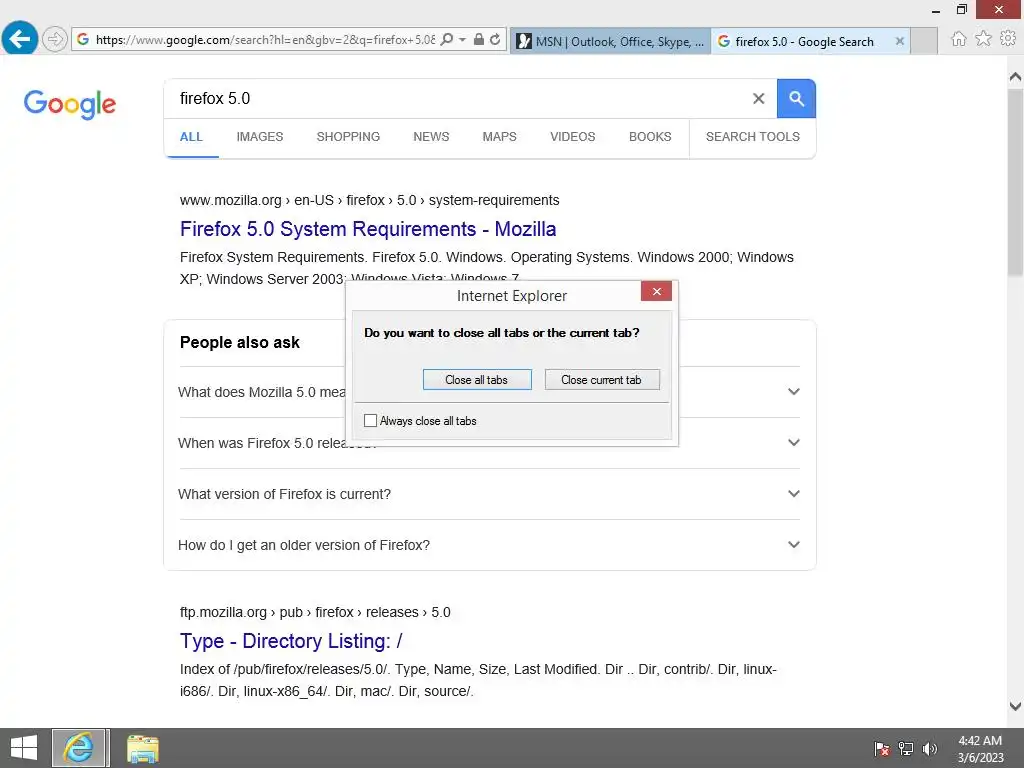Click the browser Back arrow button
The image size is (1024, 768).
click(x=20, y=39)
